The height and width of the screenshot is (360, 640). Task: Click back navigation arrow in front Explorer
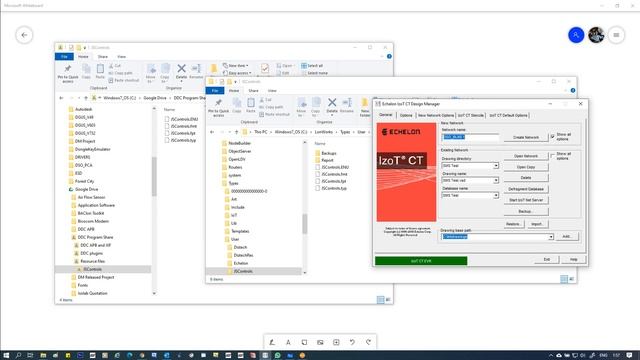pyautogui.click(x=212, y=132)
